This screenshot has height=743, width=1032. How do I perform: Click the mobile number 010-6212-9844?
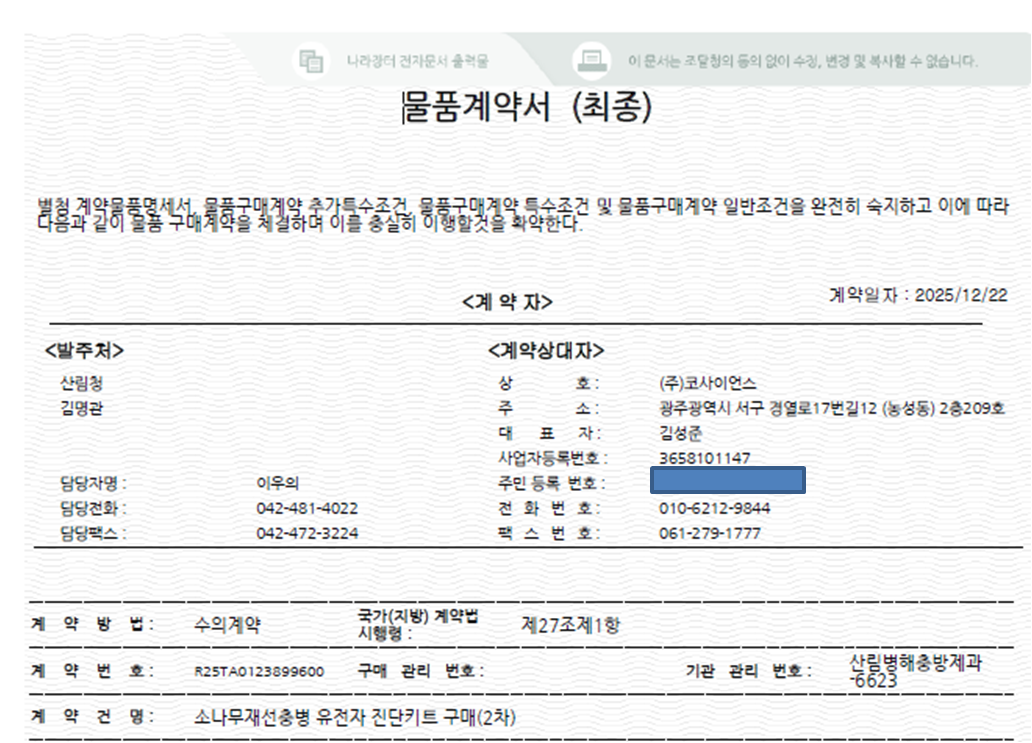point(714,508)
